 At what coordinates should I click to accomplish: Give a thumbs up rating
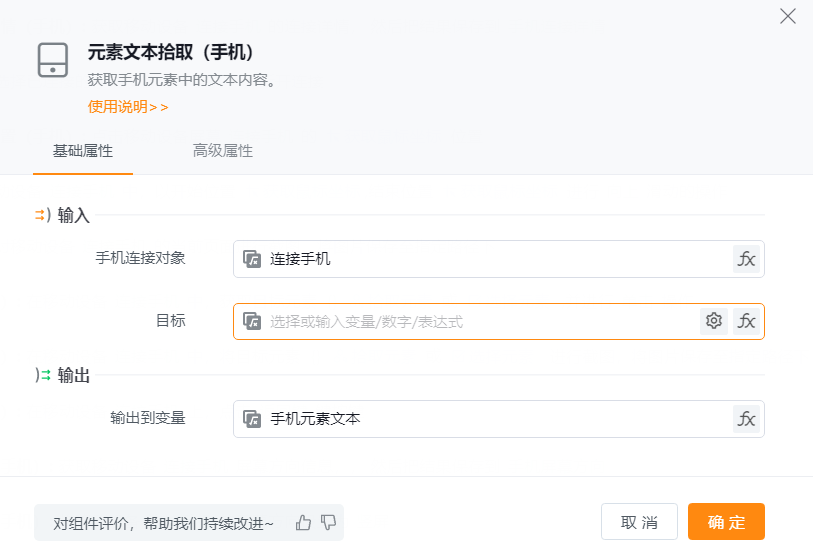pyautogui.click(x=304, y=522)
